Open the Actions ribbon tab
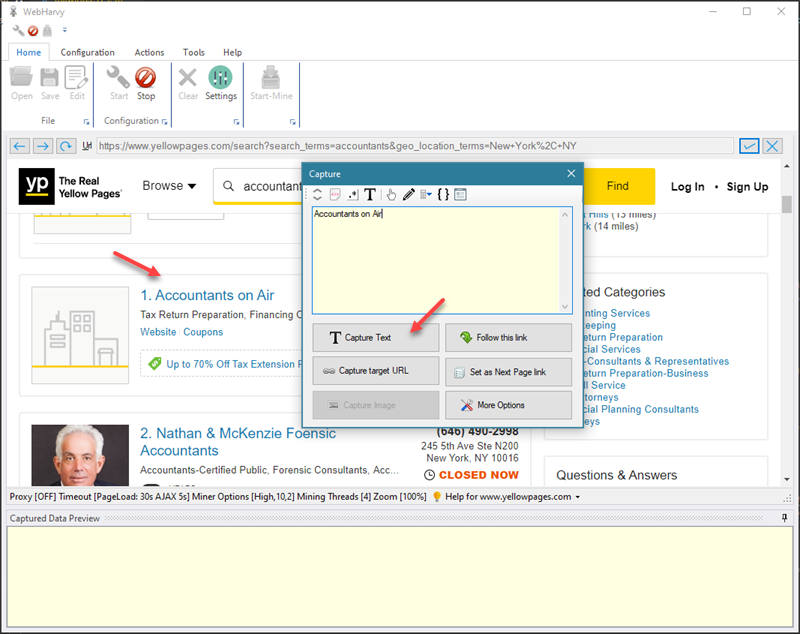 (x=149, y=52)
